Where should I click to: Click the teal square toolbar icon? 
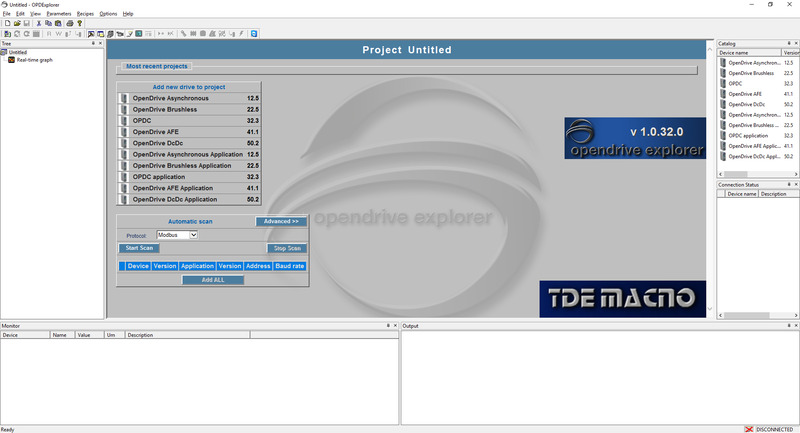click(138, 34)
